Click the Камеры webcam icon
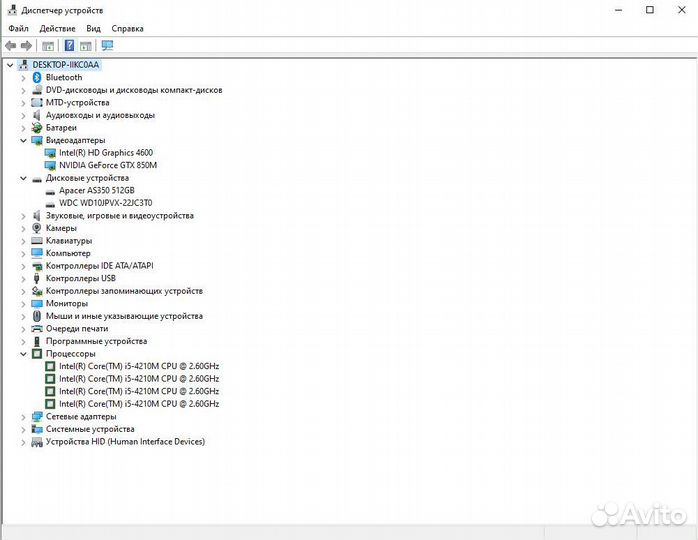 point(37,228)
